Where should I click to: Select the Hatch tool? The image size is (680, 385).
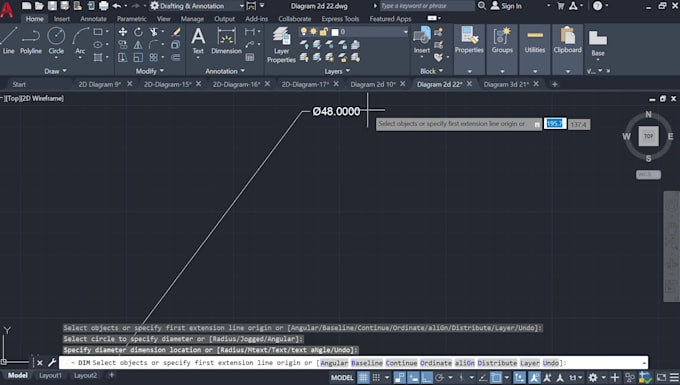coord(98,57)
